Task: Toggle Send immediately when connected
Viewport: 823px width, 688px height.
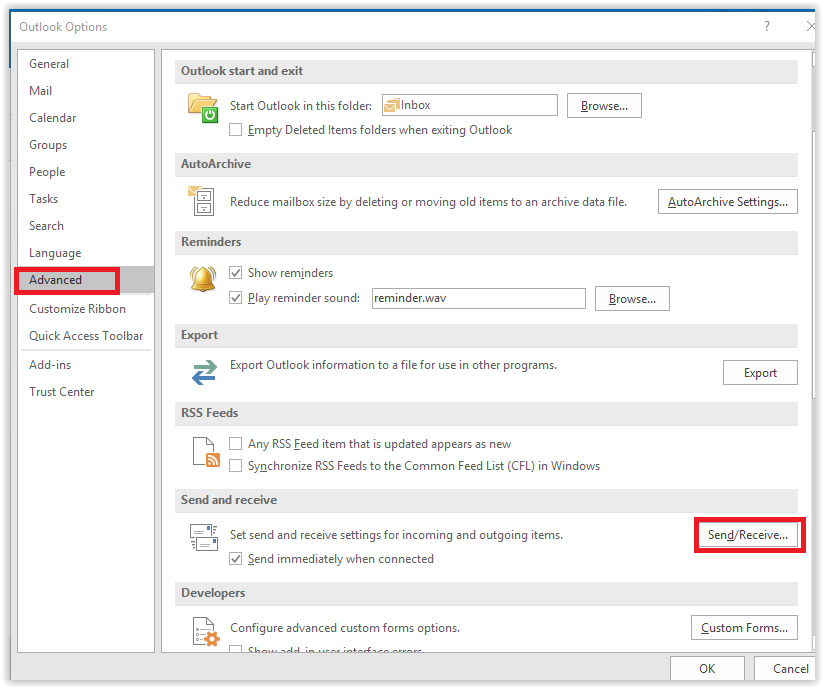Action: point(236,559)
